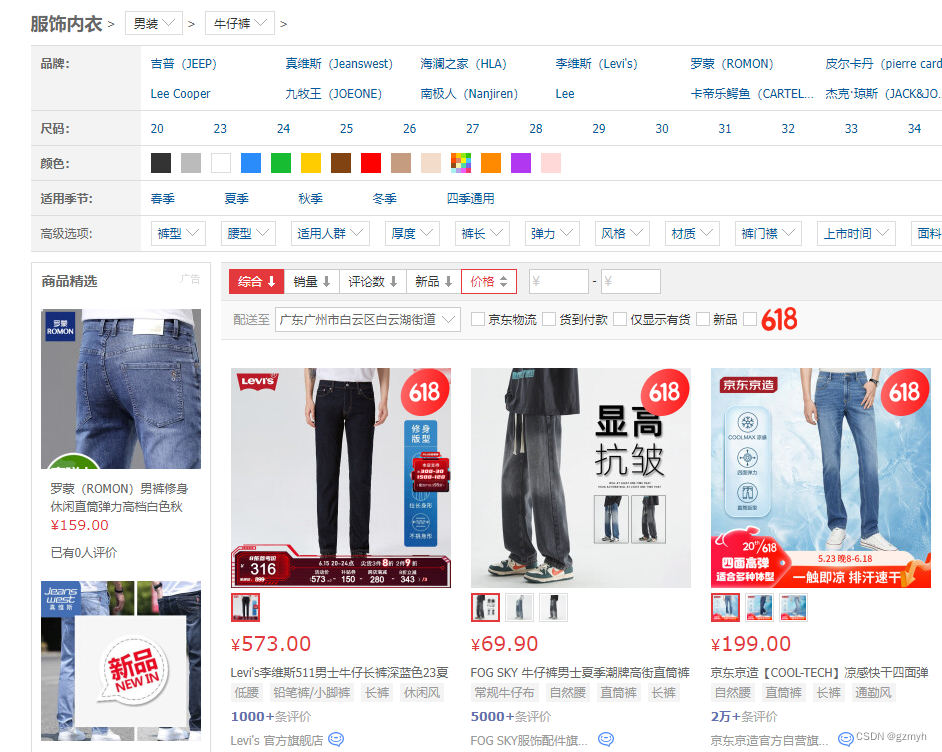The width and height of the screenshot is (942, 752).
Task: Enable the 仅显示有货 checkbox
Action: point(620,319)
